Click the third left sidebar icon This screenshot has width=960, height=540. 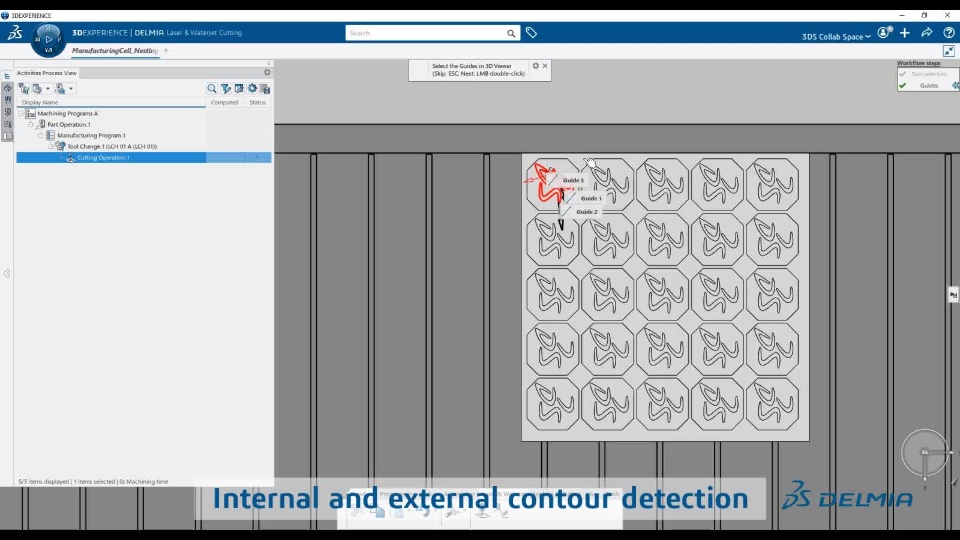[7, 100]
